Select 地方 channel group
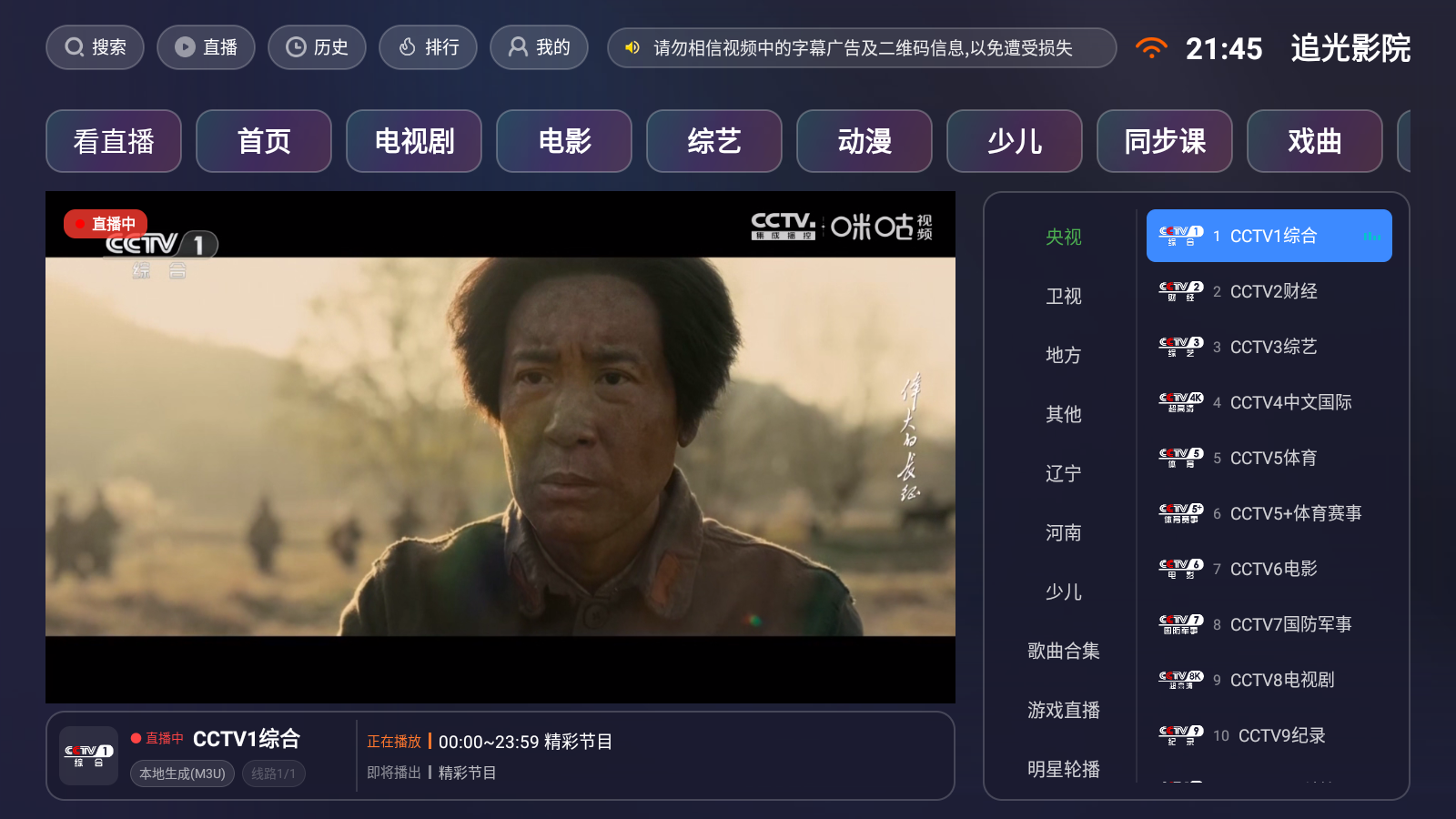The height and width of the screenshot is (819, 1456). [x=1063, y=355]
